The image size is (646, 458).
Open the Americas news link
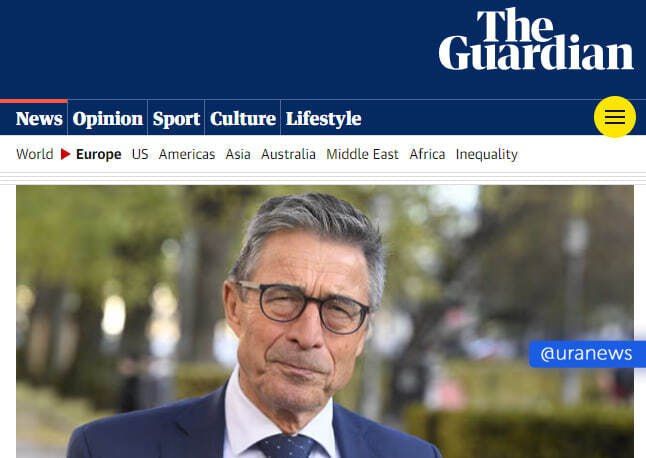click(x=187, y=154)
